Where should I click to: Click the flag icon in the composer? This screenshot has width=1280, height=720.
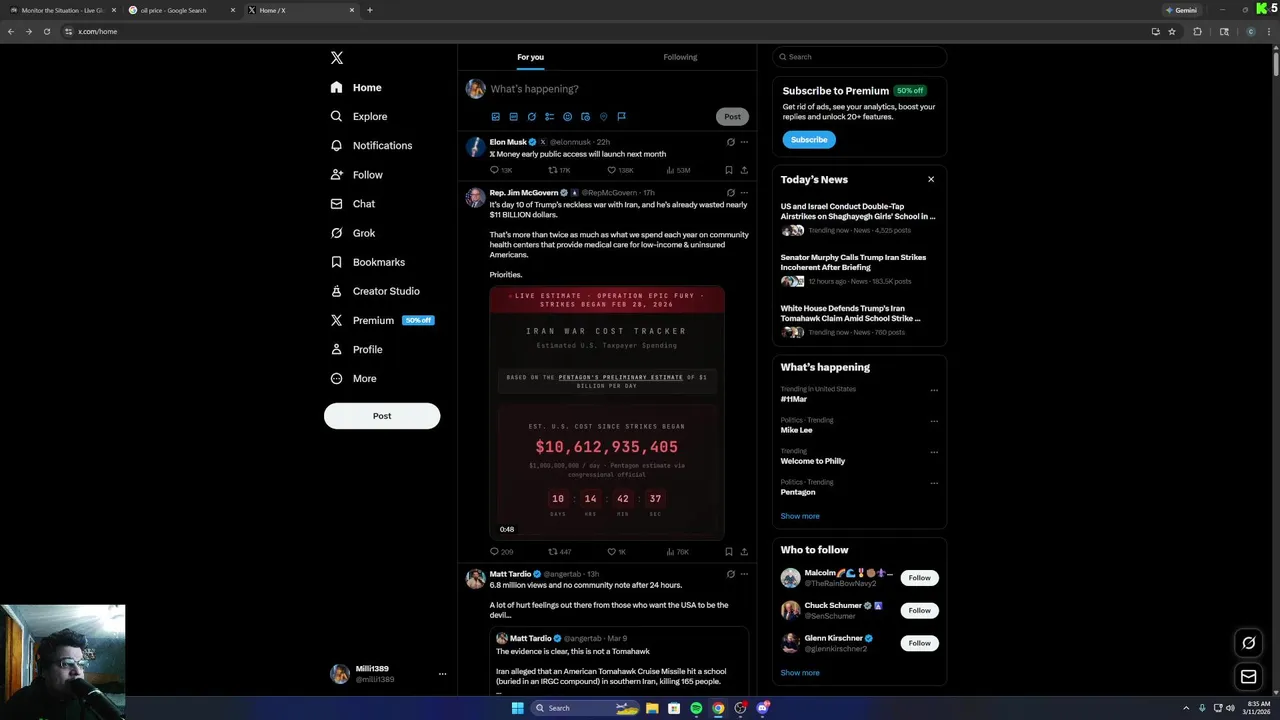click(x=621, y=116)
